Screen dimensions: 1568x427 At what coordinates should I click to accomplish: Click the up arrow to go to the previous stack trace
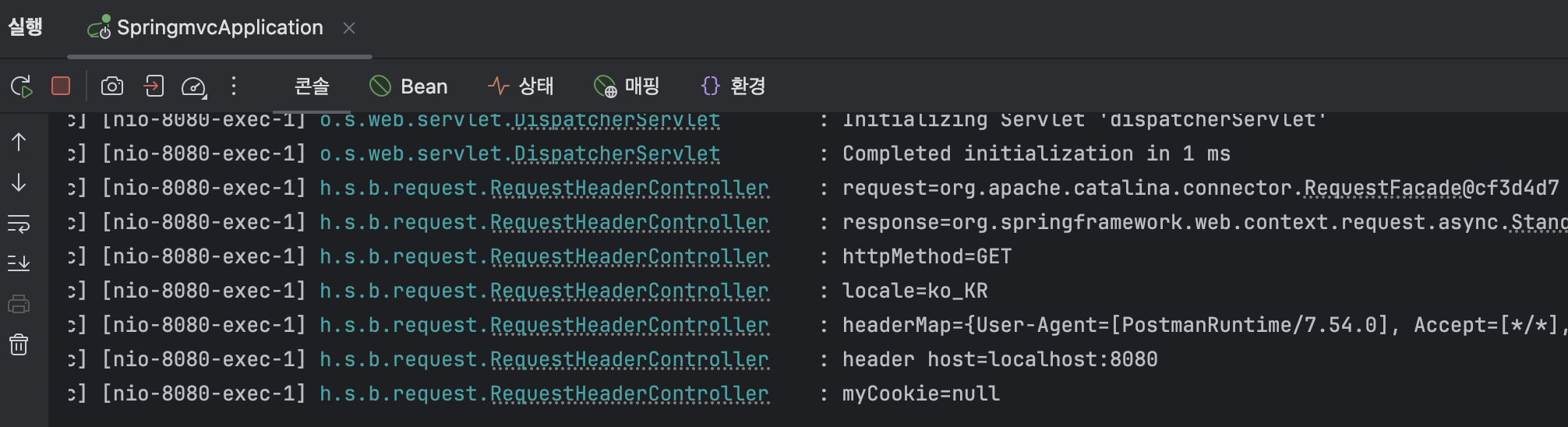tap(19, 142)
